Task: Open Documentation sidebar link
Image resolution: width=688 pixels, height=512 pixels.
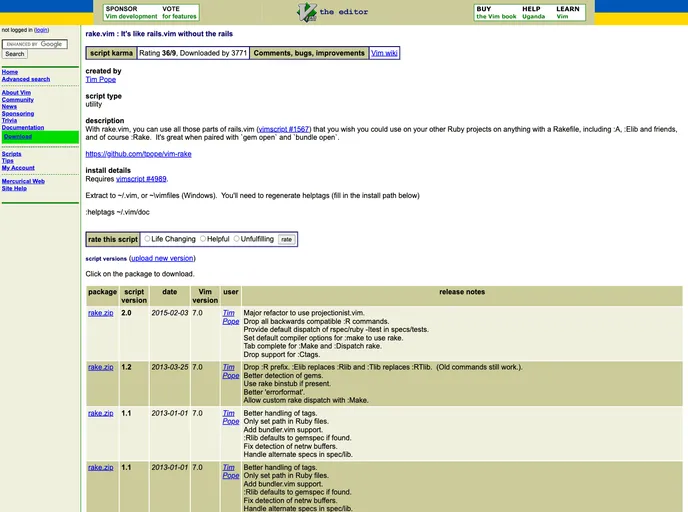Action: tap(23, 127)
